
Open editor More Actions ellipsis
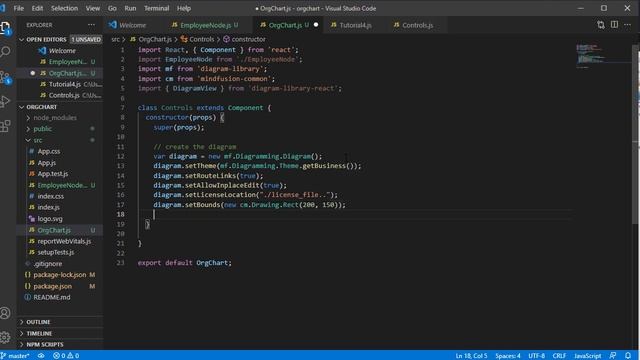628,25
